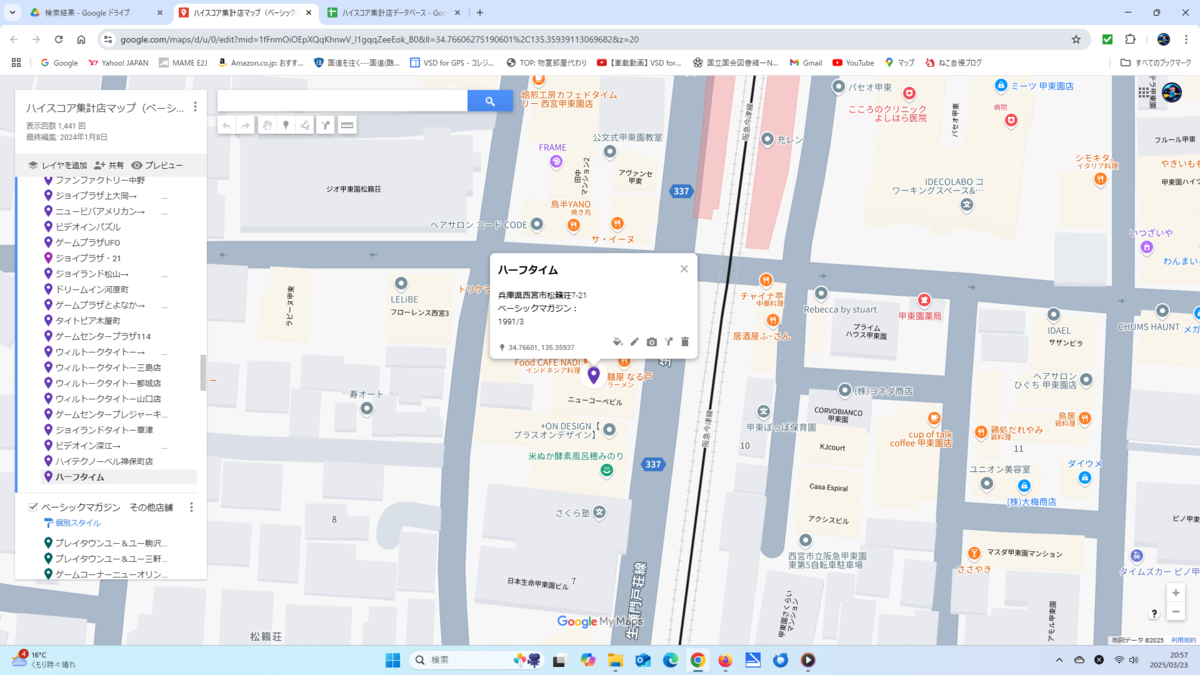
Task: Select ビデオインパズル list item
Action: click(88, 227)
